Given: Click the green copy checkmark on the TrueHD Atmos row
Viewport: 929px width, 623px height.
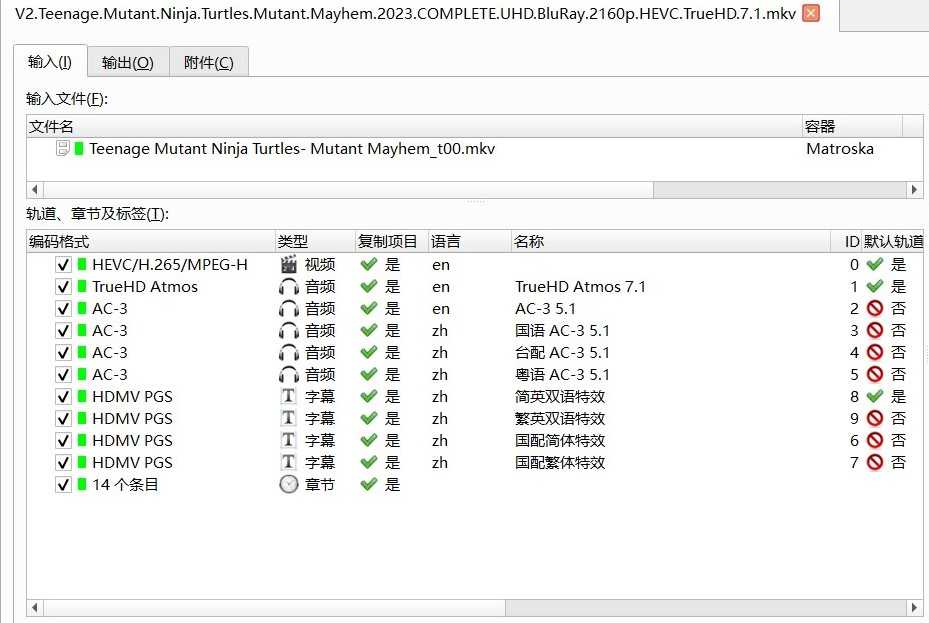Looking at the screenshot, I should 369,287.
